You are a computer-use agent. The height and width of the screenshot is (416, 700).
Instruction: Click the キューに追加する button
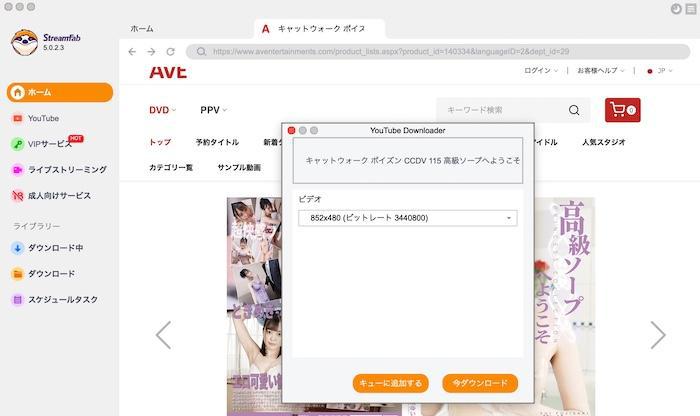pos(391,383)
